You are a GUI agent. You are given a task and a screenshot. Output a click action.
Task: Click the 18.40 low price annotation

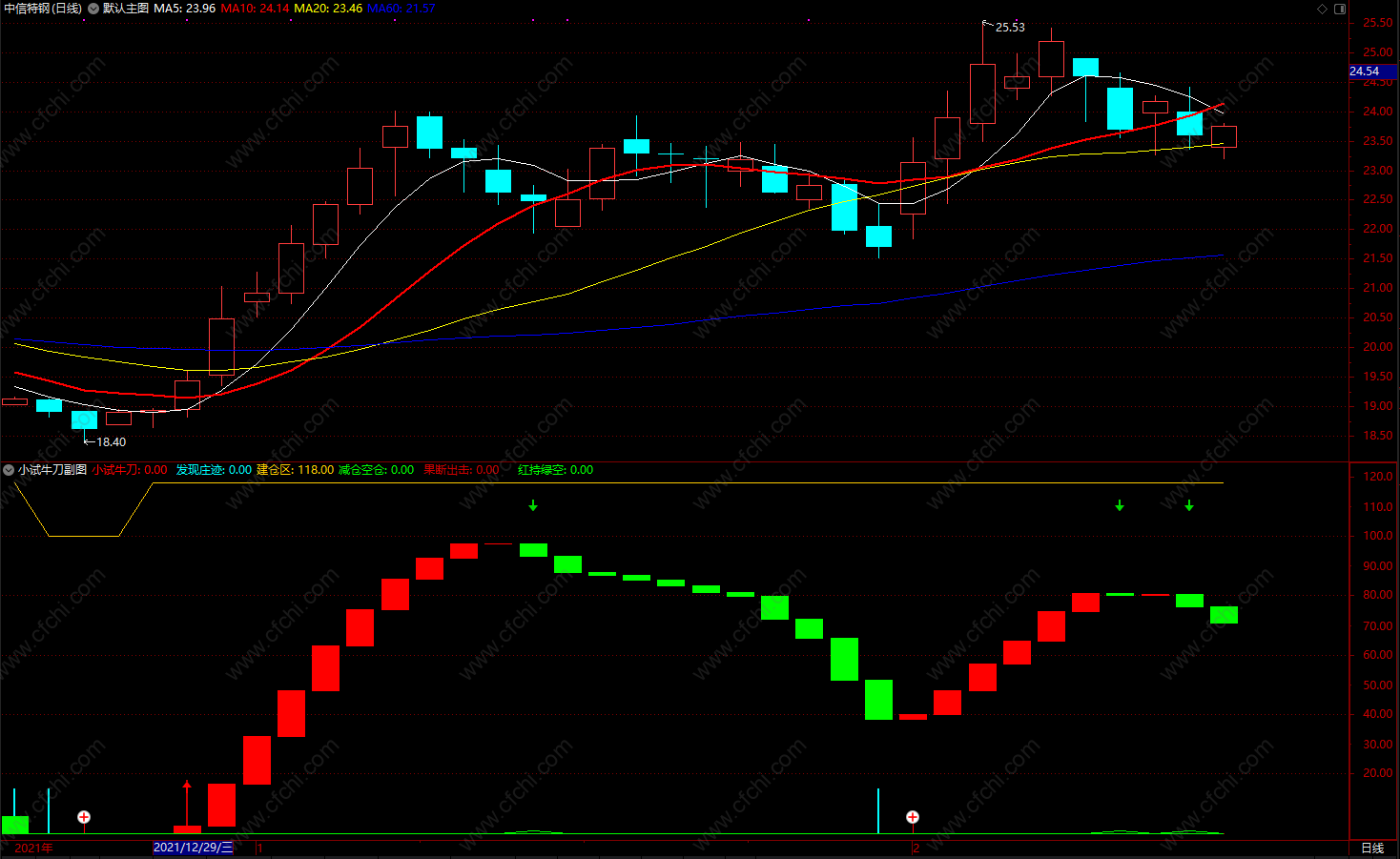click(111, 442)
